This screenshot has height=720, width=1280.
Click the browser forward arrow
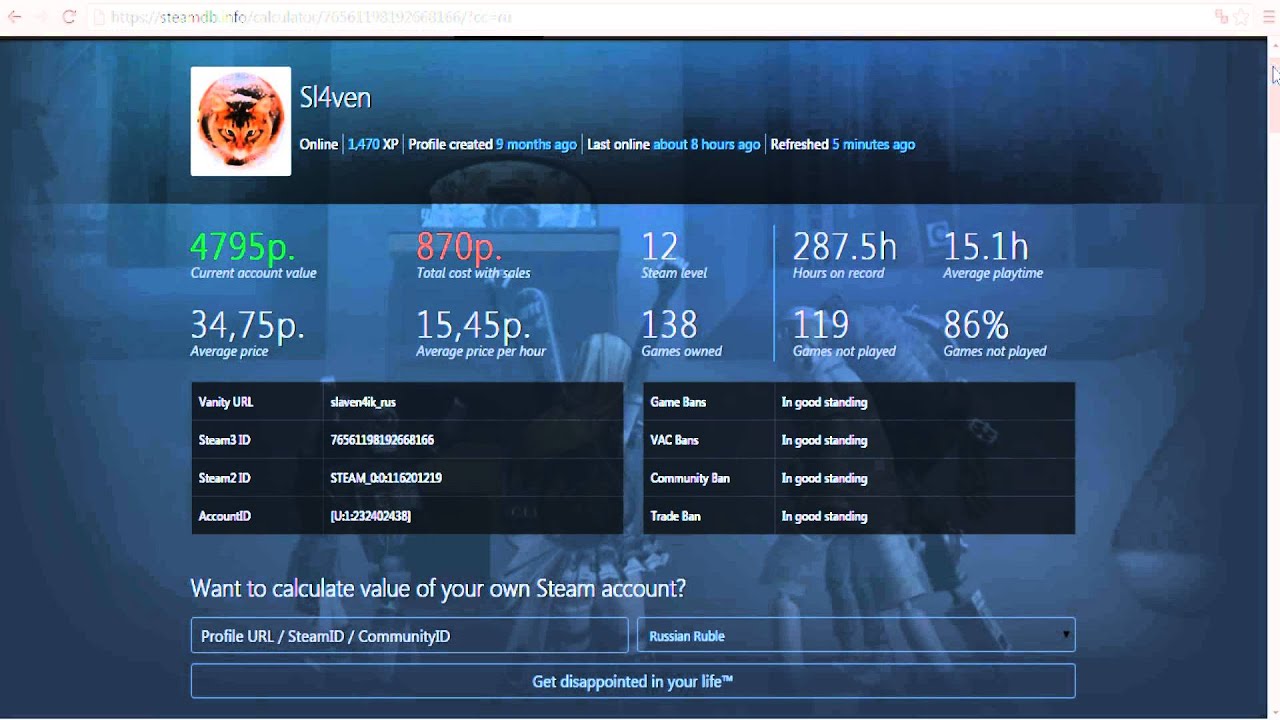[42, 17]
